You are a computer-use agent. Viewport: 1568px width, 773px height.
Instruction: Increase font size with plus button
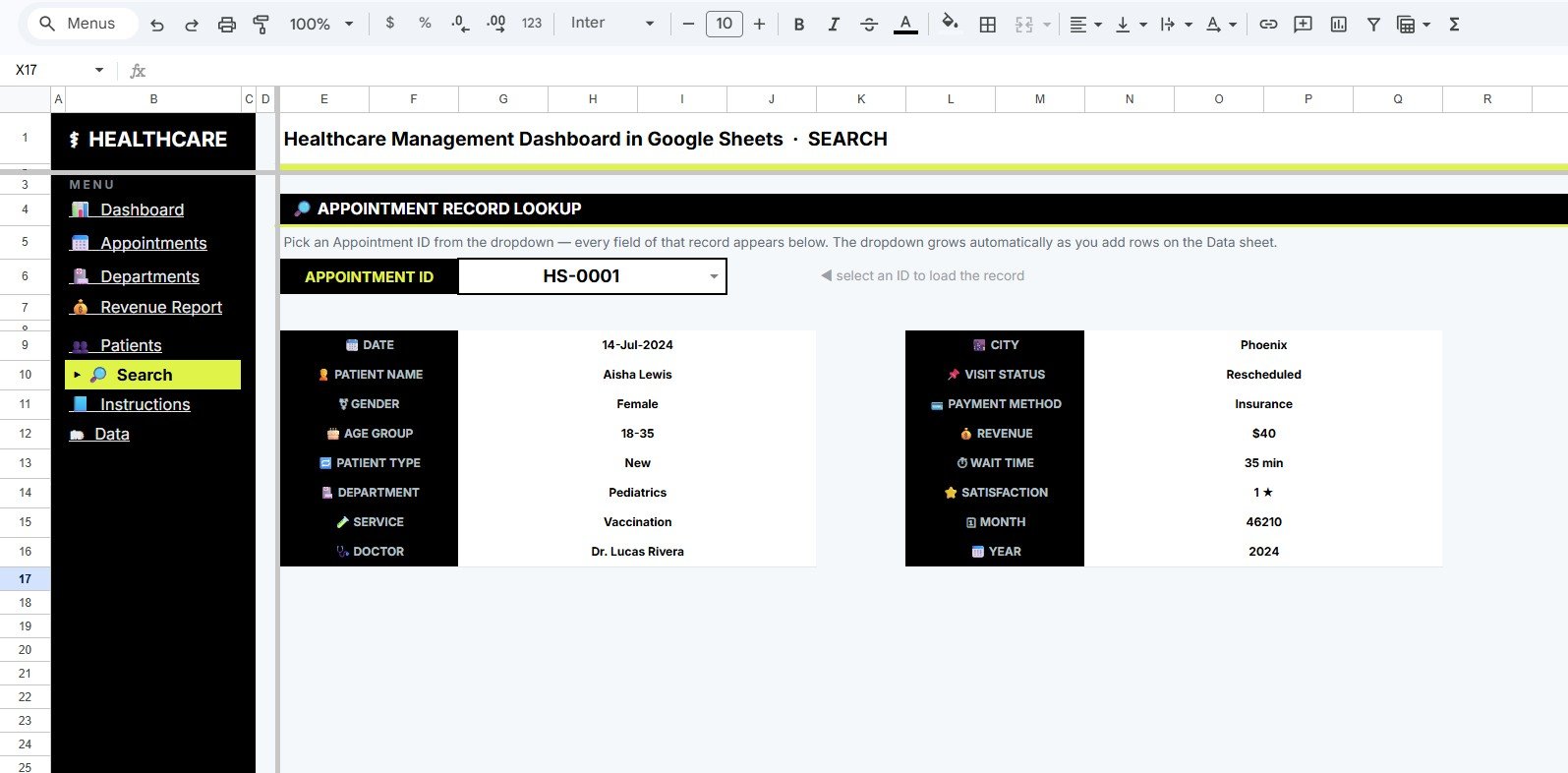(759, 24)
